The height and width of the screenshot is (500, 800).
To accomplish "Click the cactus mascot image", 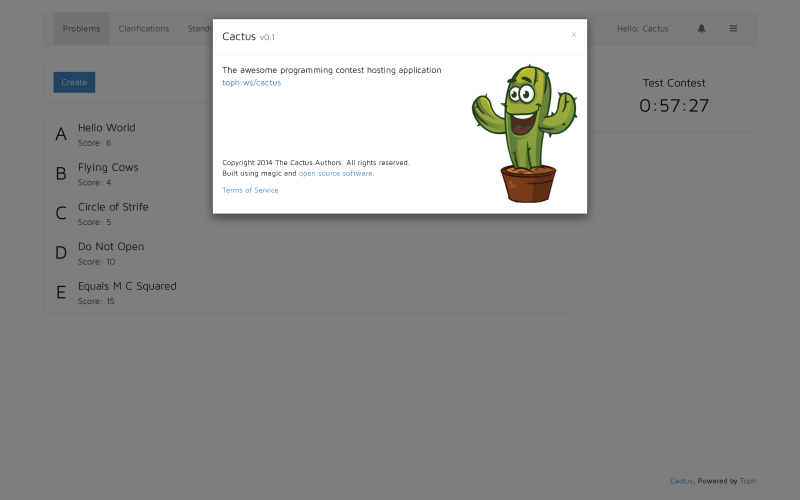I will pyautogui.click(x=524, y=134).
